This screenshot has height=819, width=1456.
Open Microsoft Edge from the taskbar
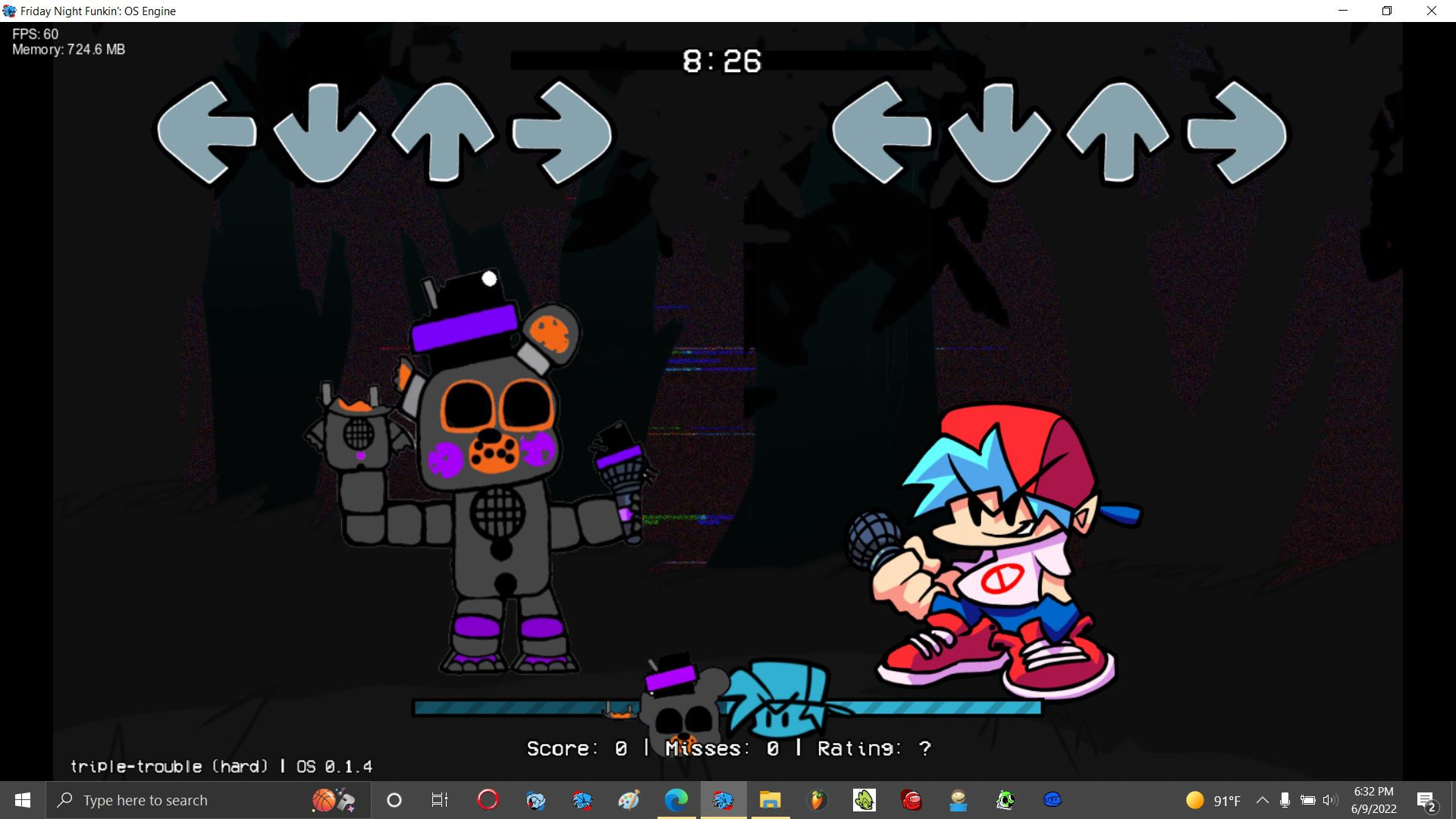tap(676, 800)
